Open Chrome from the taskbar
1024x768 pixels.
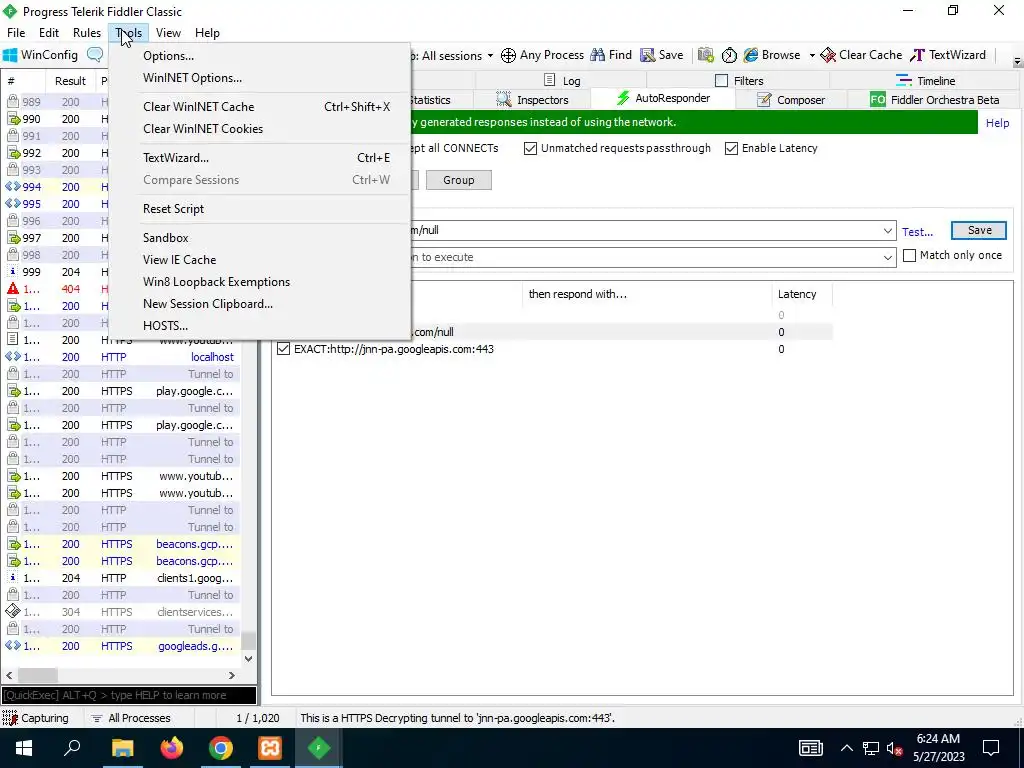pos(221,748)
